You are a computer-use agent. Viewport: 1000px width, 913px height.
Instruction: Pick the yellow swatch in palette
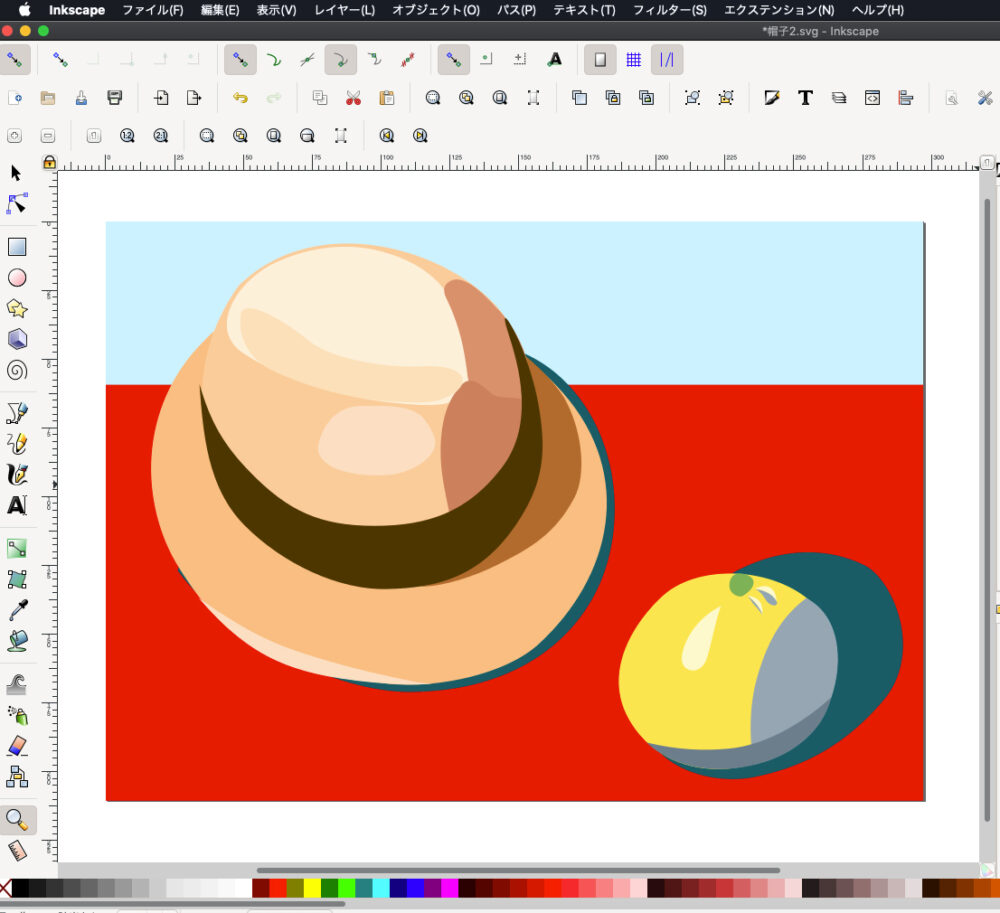click(311, 888)
